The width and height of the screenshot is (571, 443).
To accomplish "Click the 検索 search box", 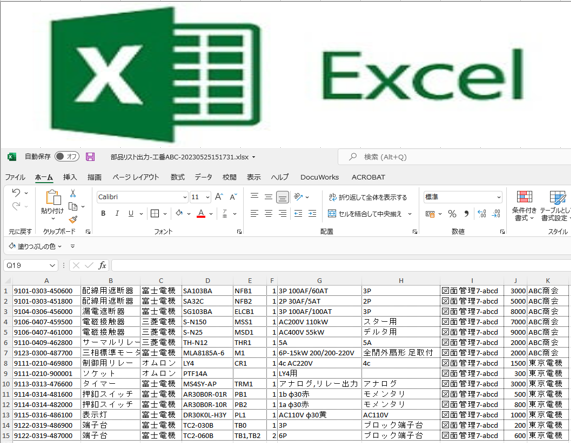I will [454, 157].
